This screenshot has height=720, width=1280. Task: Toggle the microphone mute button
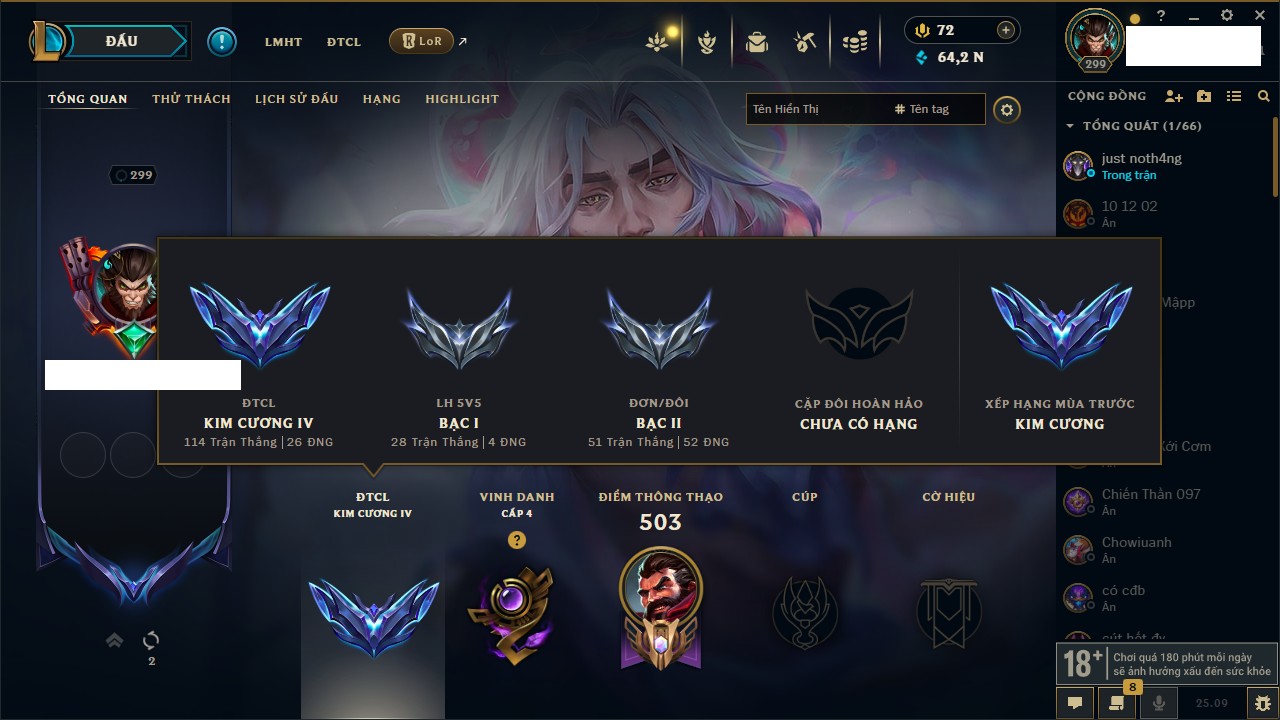point(1159,703)
